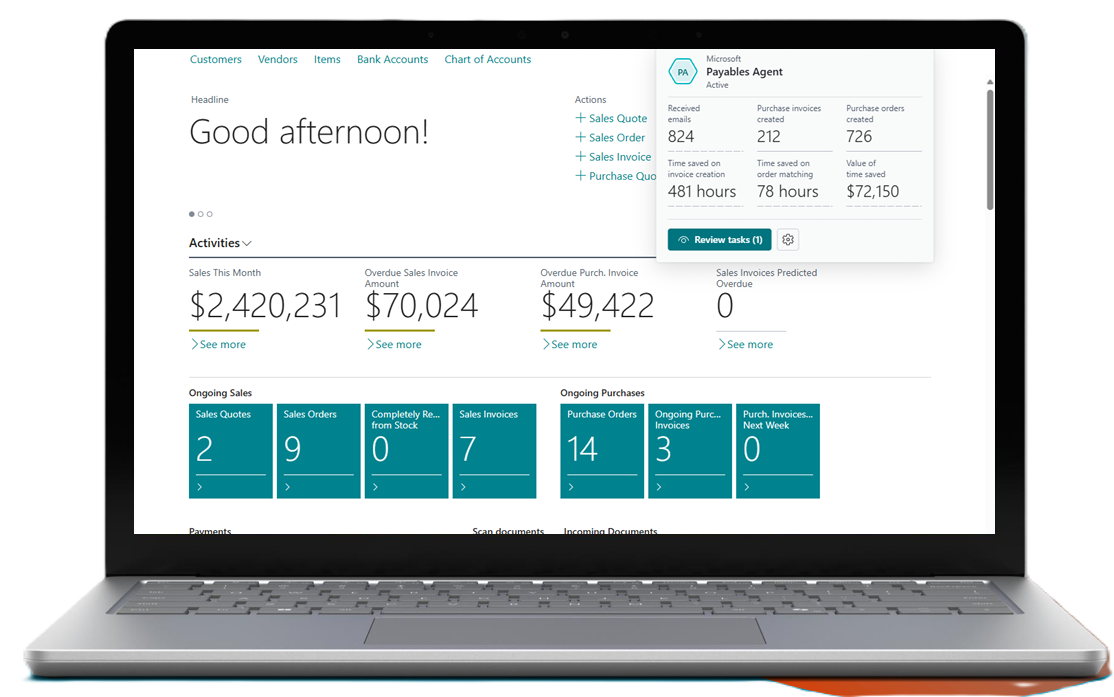
Task: Select the first headline carousel dot
Action: click(x=192, y=214)
